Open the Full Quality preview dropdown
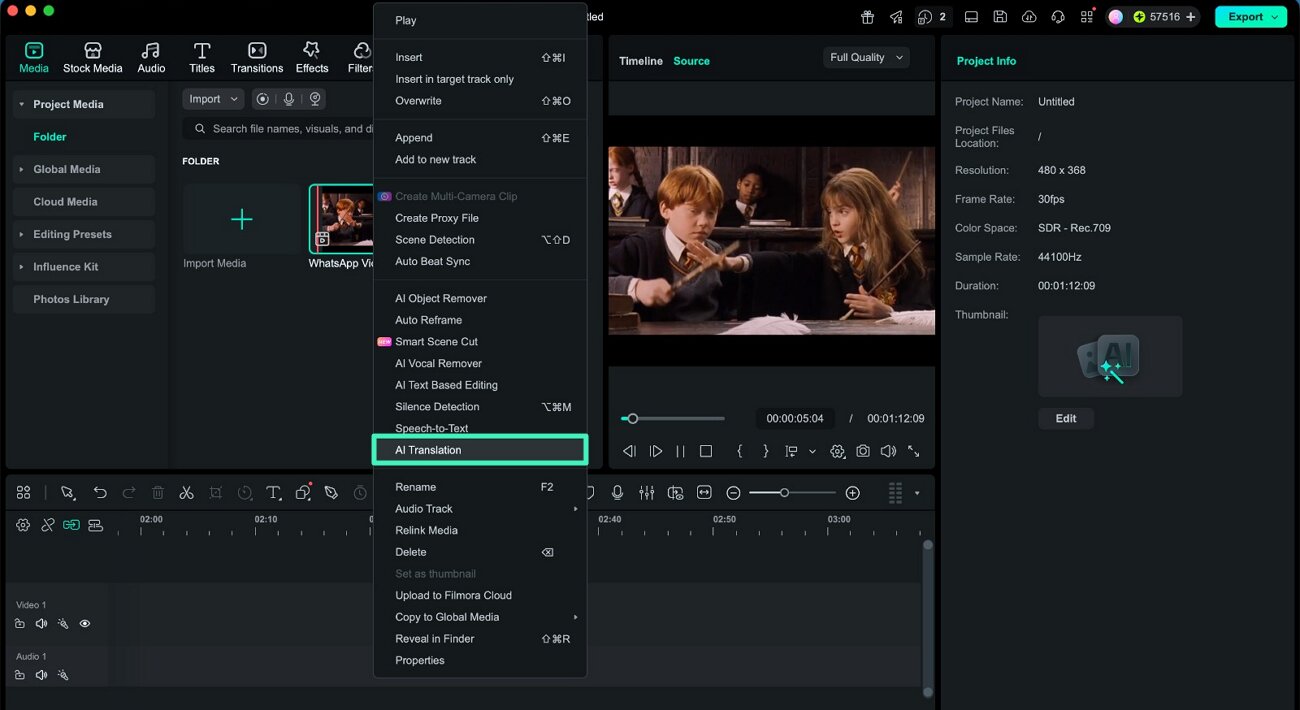Image resolution: width=1300 pixels, height=710 pixels. [866, 57]
